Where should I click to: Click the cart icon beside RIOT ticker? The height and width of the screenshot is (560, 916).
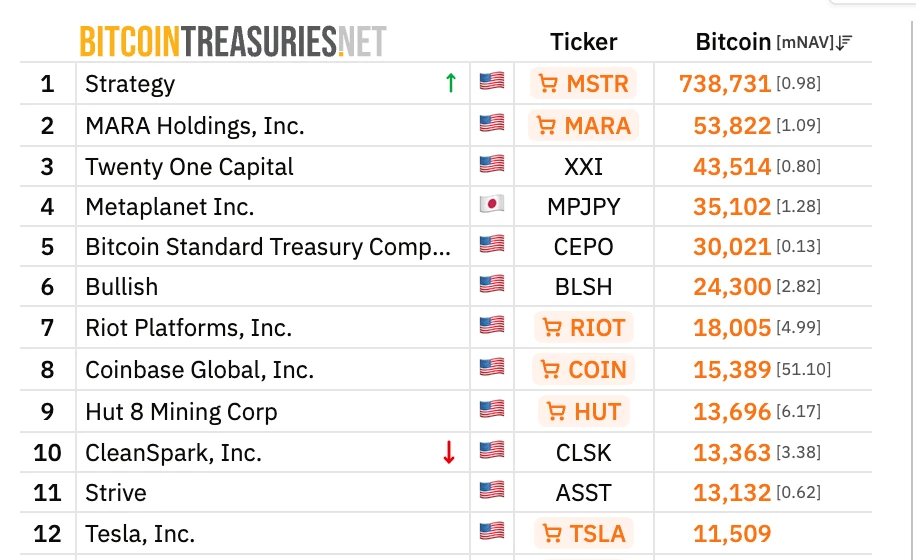(550, 328)
